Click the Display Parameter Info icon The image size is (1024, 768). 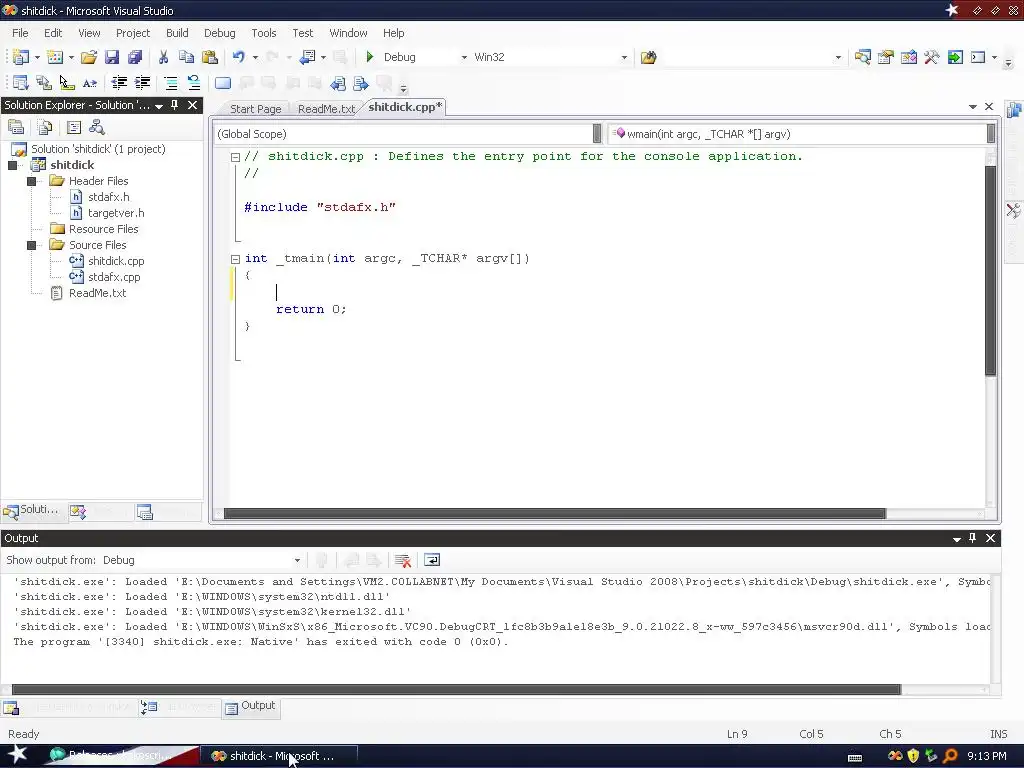pos(44,83)
